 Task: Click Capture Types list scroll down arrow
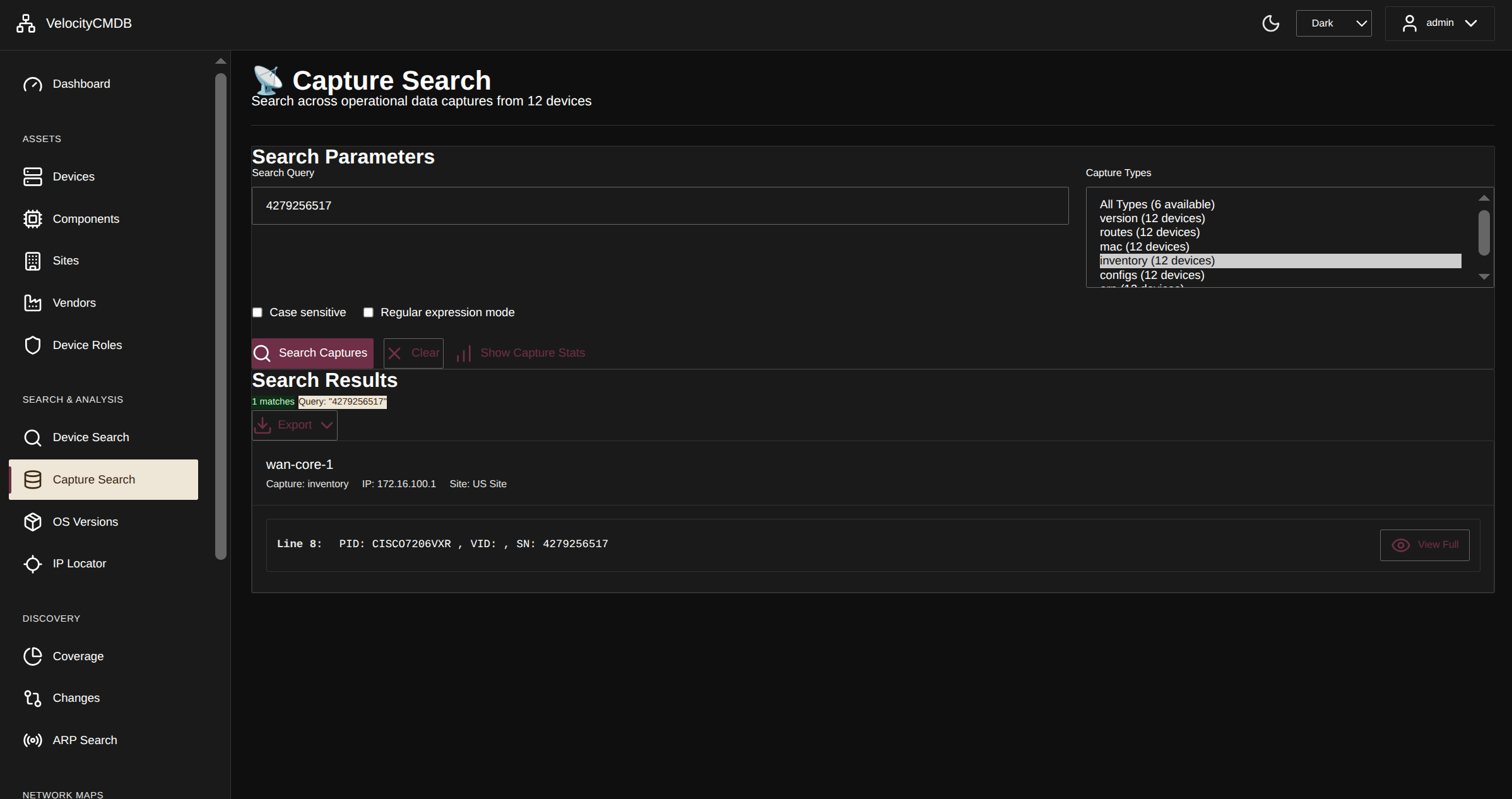[1484, 276]
